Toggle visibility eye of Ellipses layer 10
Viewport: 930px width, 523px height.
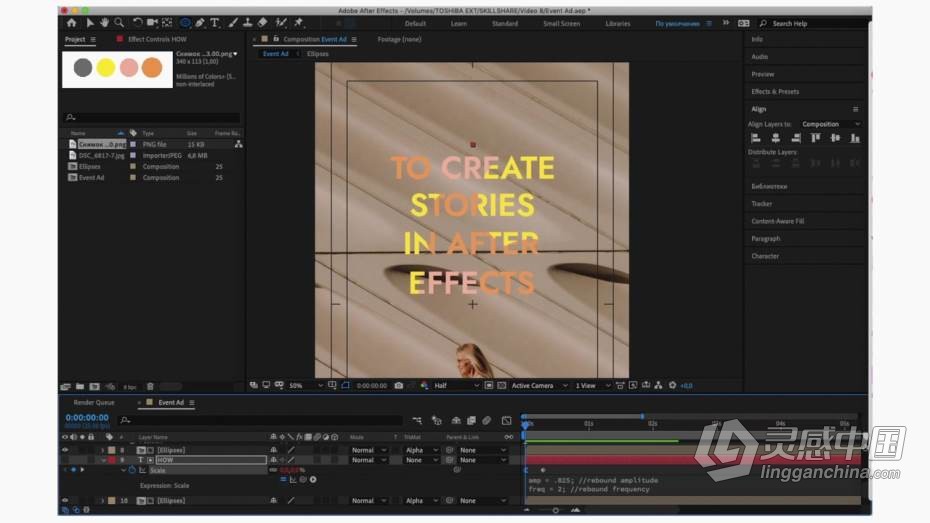coord(65,500)
